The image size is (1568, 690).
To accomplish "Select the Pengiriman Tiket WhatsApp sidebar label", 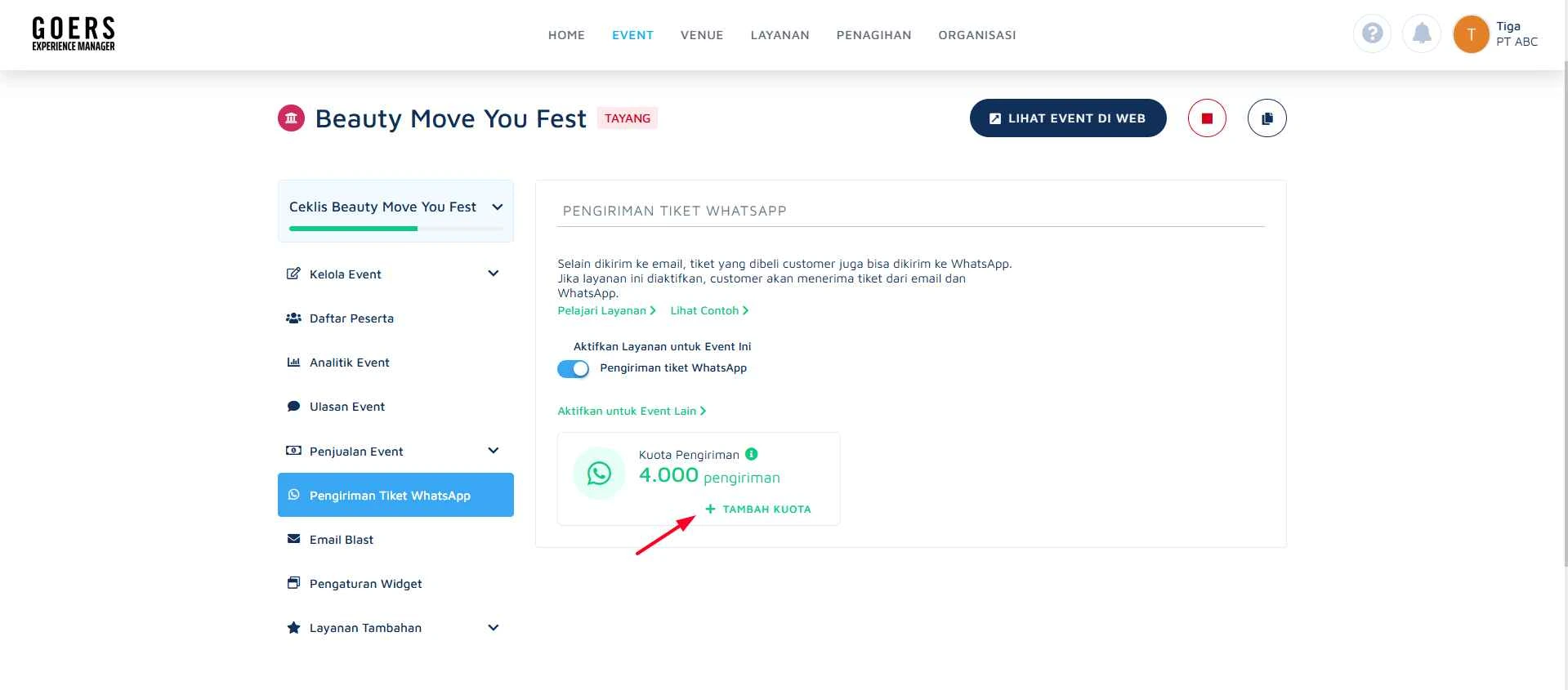I will point(390,496).
